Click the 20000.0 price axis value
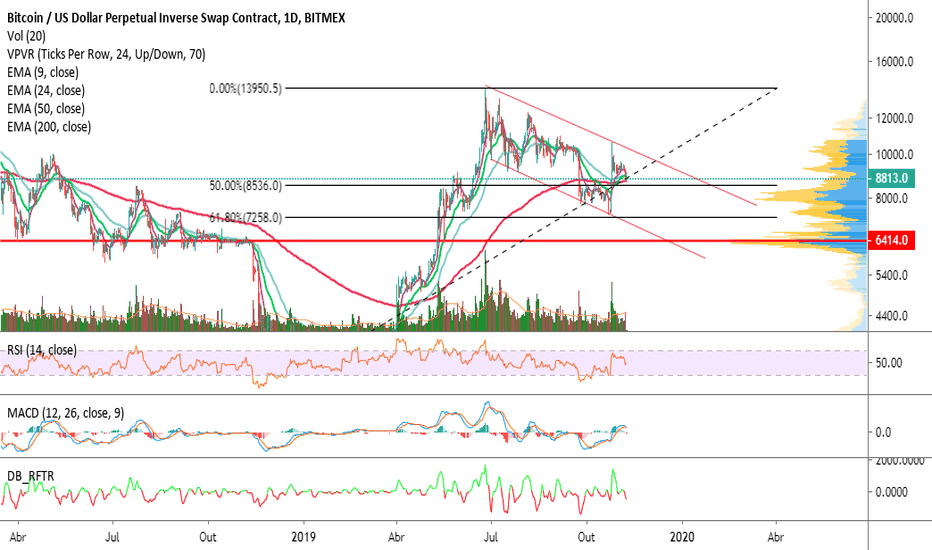The width and height of the screenshot is (932, 550). coord(895,18)
